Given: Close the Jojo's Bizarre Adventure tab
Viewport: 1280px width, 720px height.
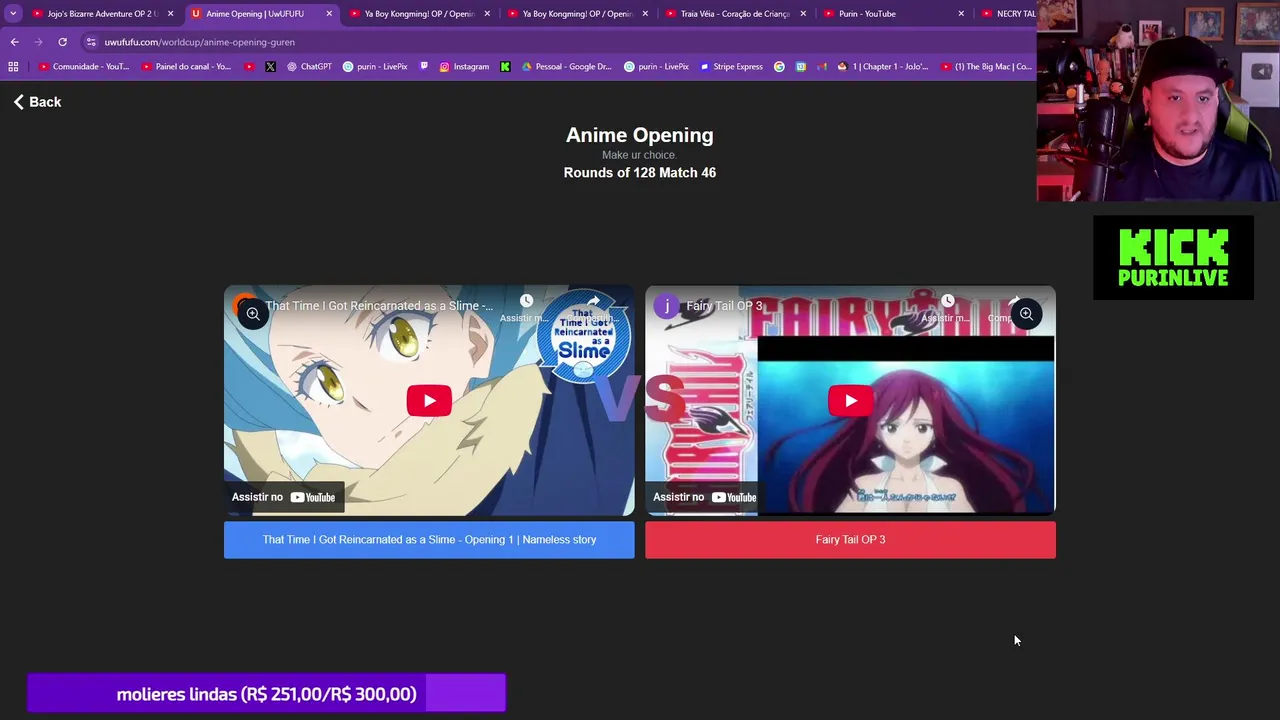Looking at the screenshot, I should point(171,14).
